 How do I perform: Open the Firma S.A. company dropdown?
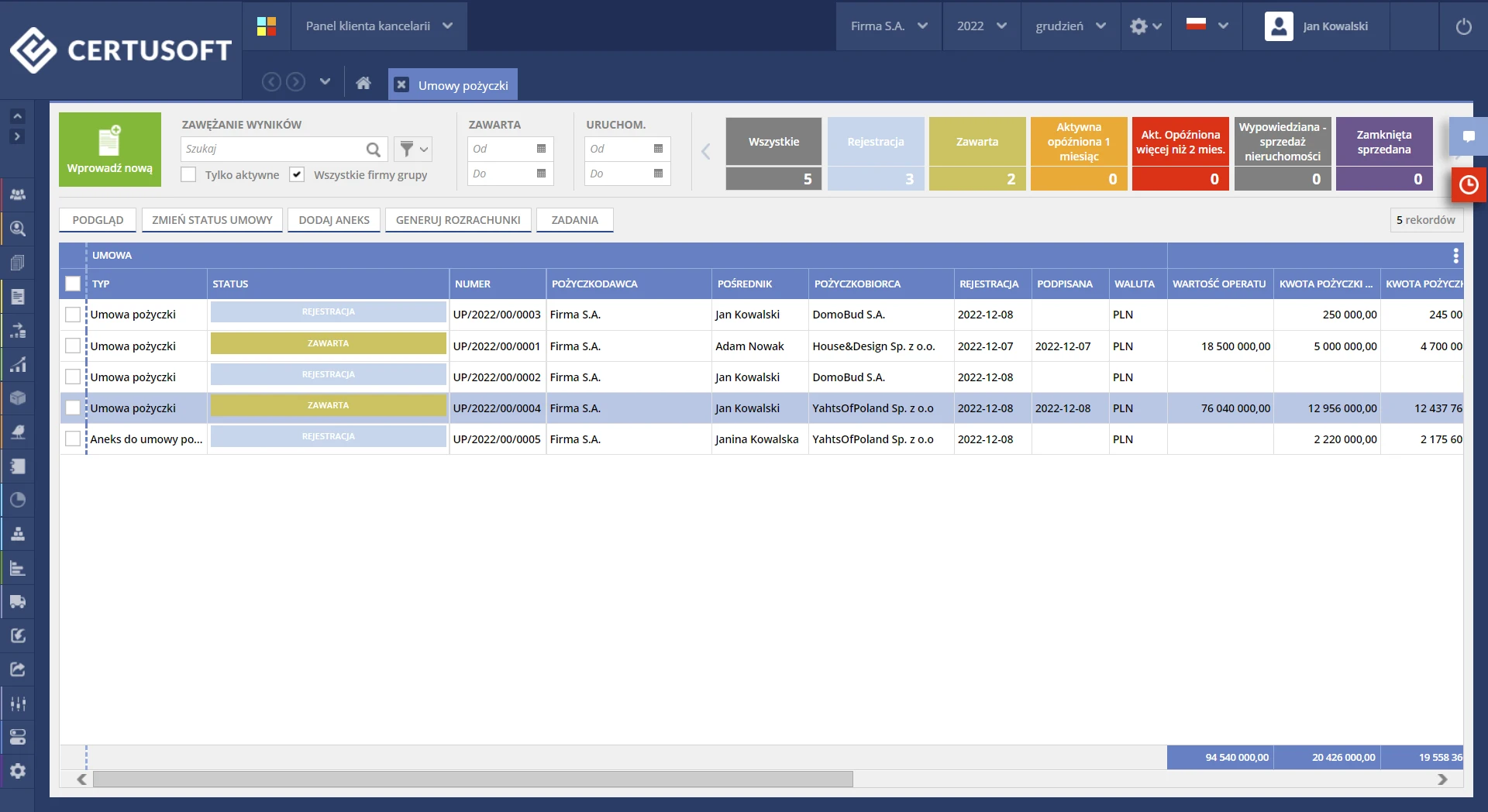click(889, 26)
